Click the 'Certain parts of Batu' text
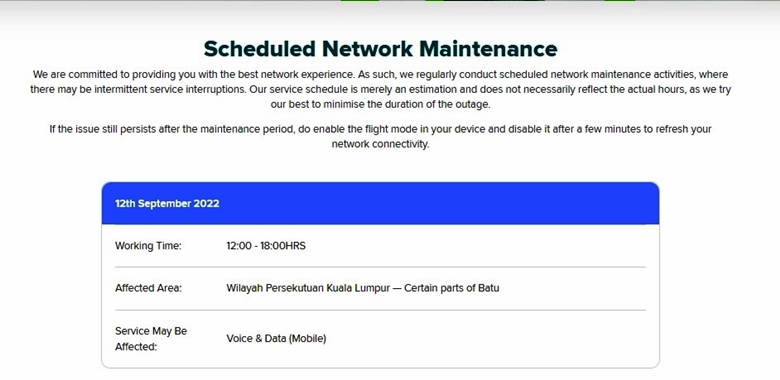 click(451, 288)
